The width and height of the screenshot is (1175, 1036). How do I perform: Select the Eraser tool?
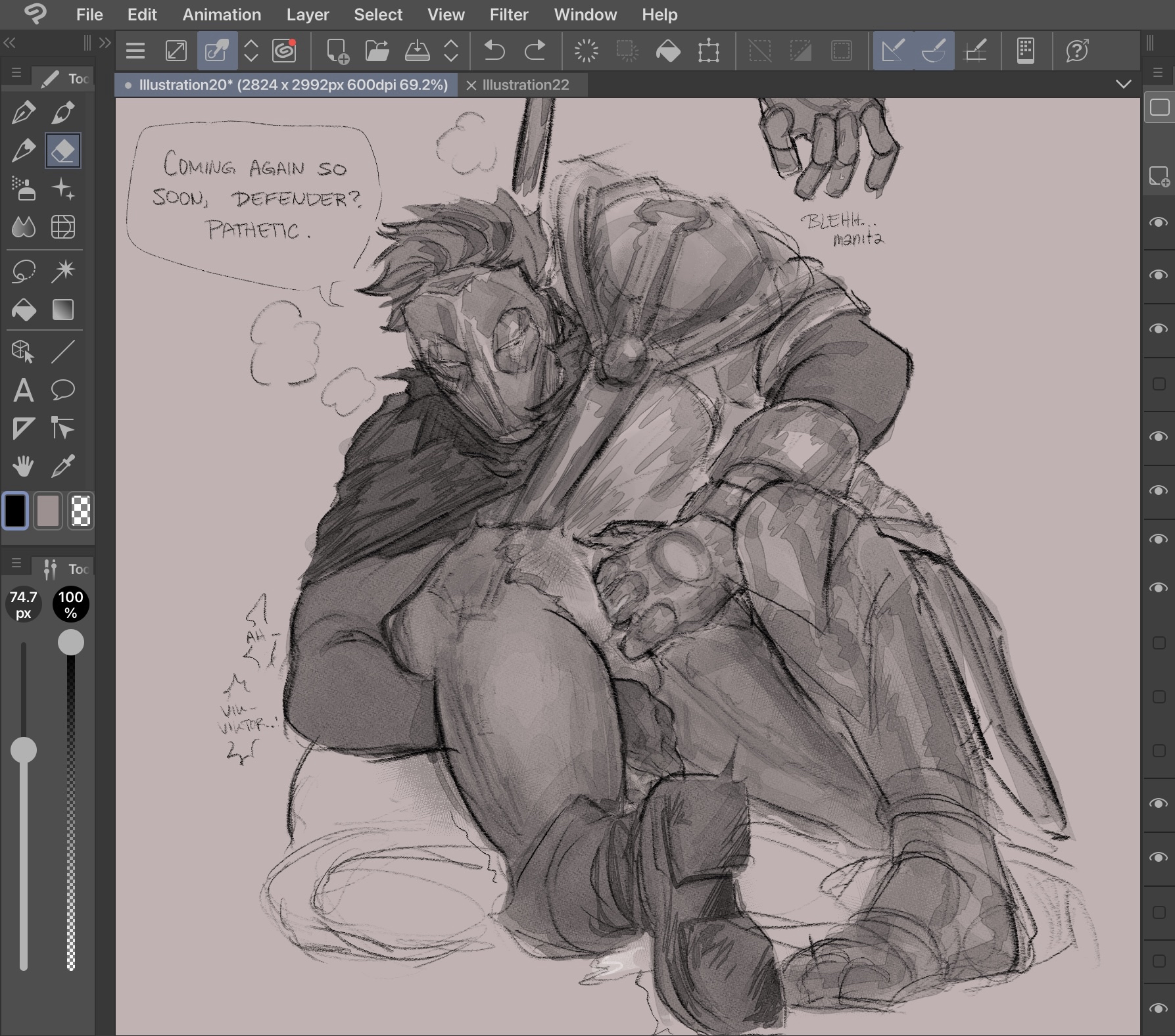63,151
